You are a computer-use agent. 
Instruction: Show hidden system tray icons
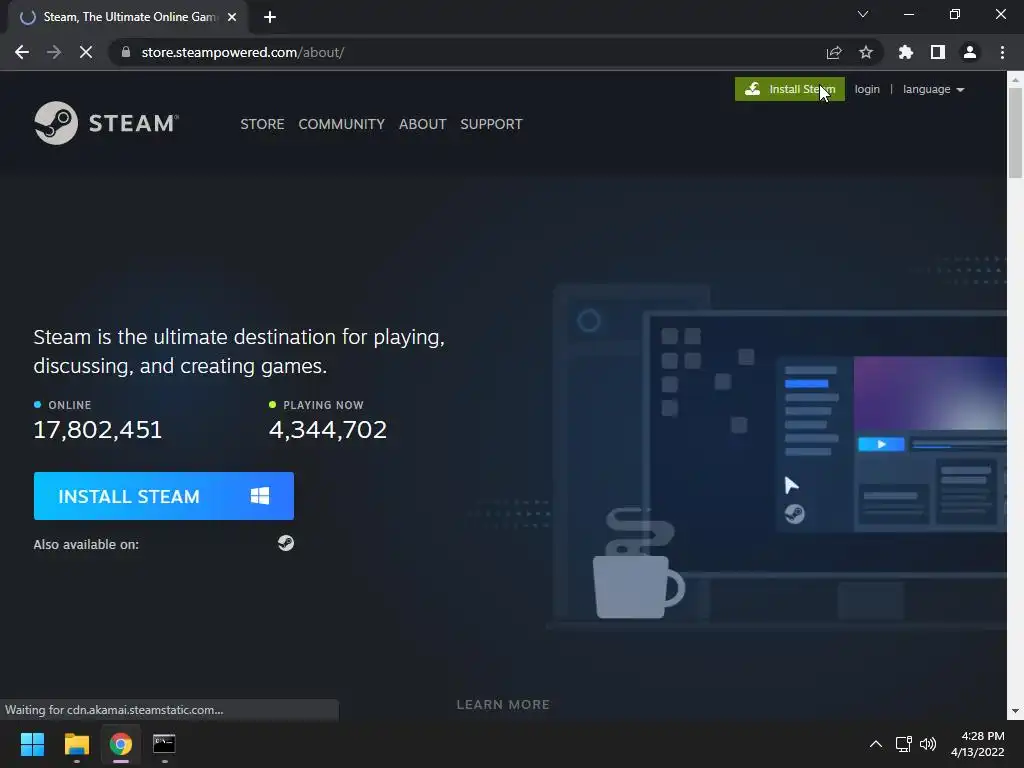[876, 744]
